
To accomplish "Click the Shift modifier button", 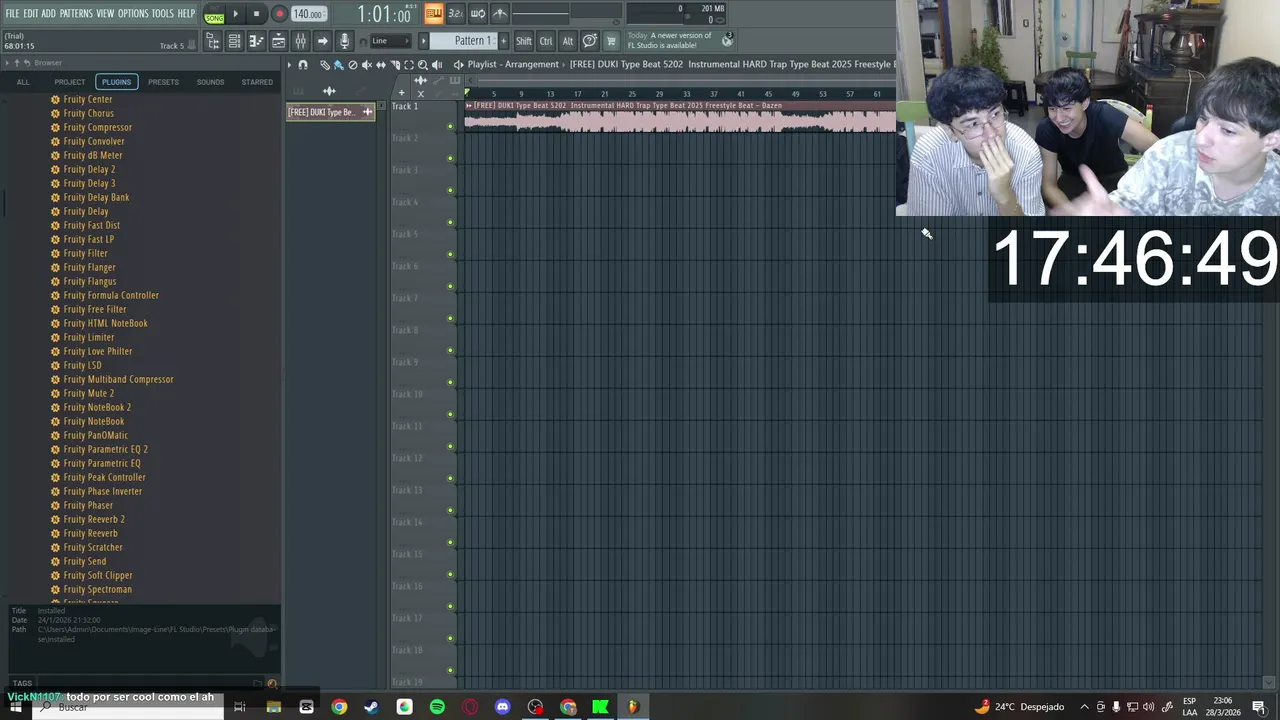I will [524, 41].
